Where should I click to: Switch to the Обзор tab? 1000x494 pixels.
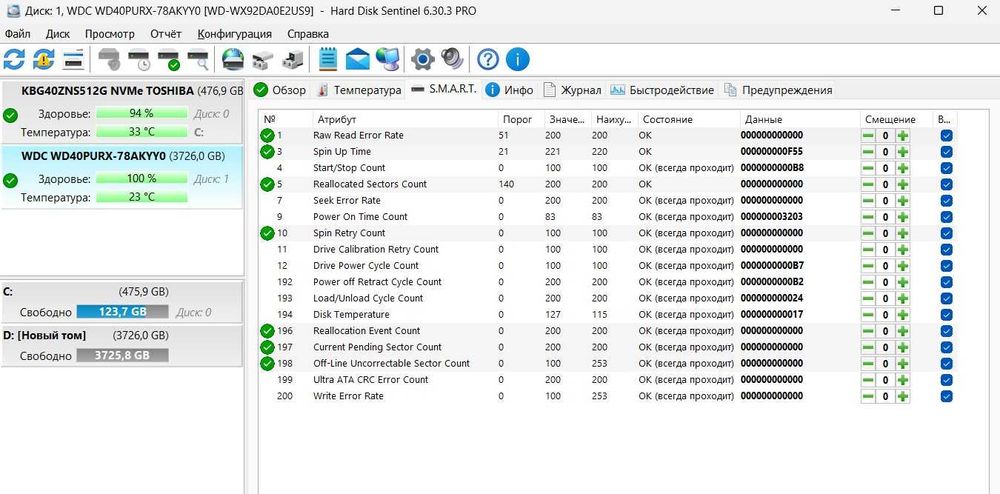[x=280, y=90]
